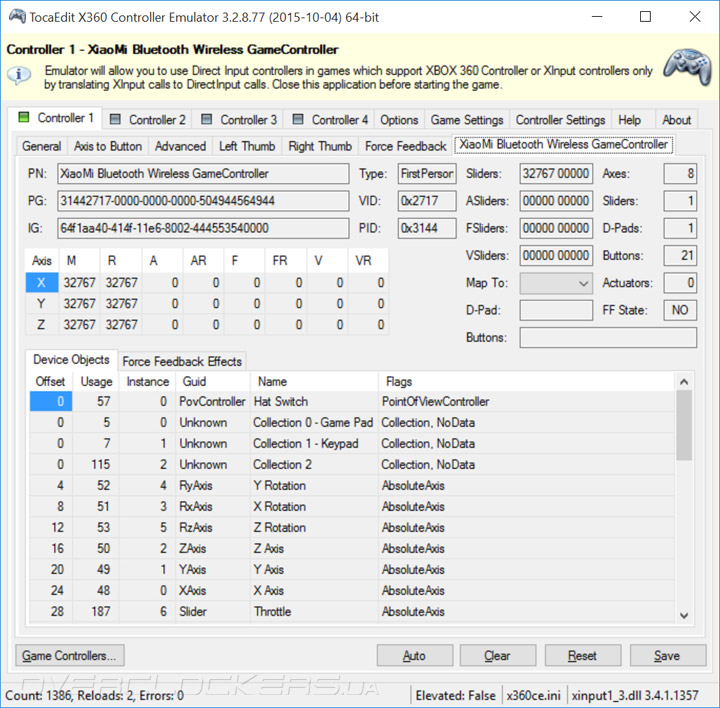Click the Flags column header

tap(526, 382)
